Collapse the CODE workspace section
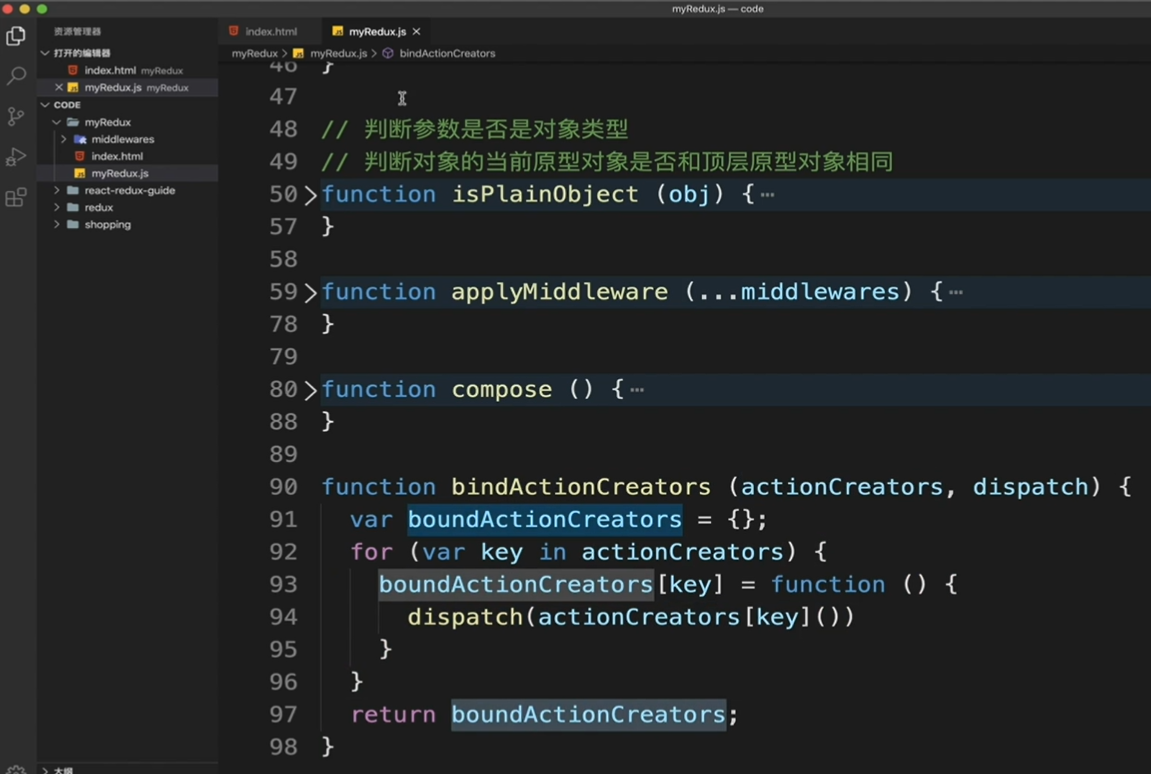Viewport: 1151px width, 774px height. point(46,105)
